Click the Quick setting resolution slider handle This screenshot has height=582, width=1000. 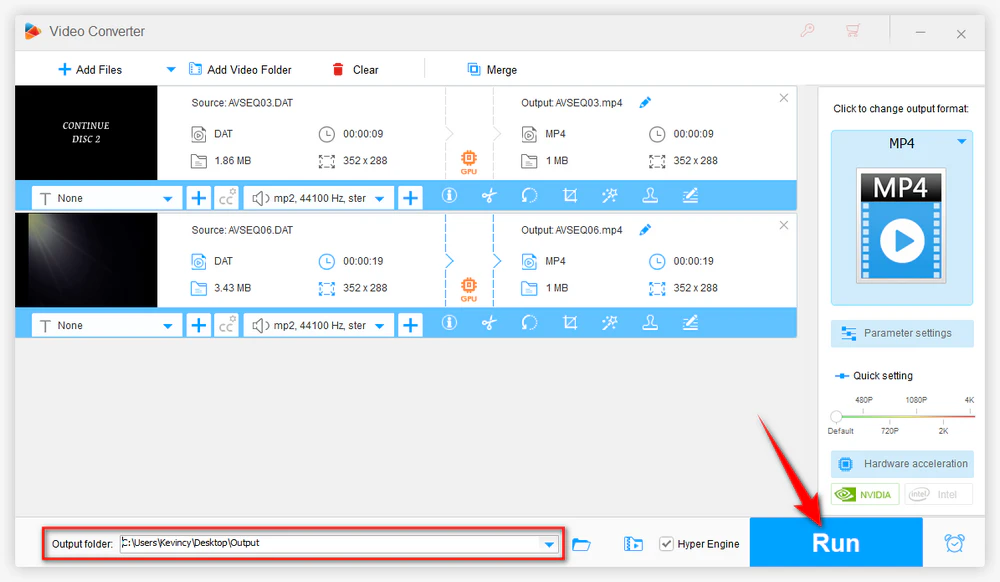coord(836,417)
